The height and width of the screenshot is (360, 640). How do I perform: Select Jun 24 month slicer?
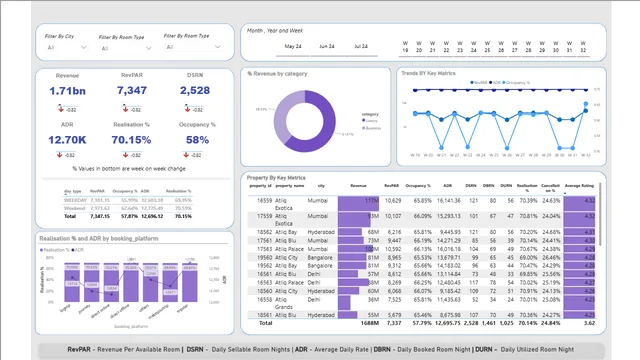pyautogui.click(x=327, y=46)
